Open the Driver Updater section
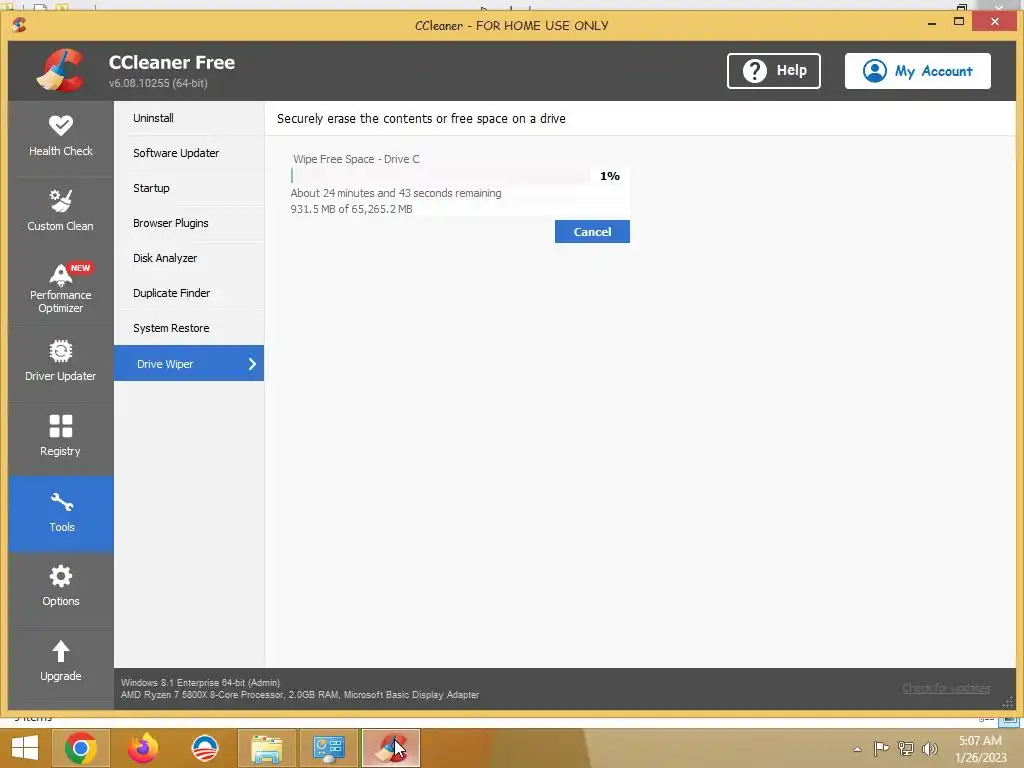 pos(61,362)
